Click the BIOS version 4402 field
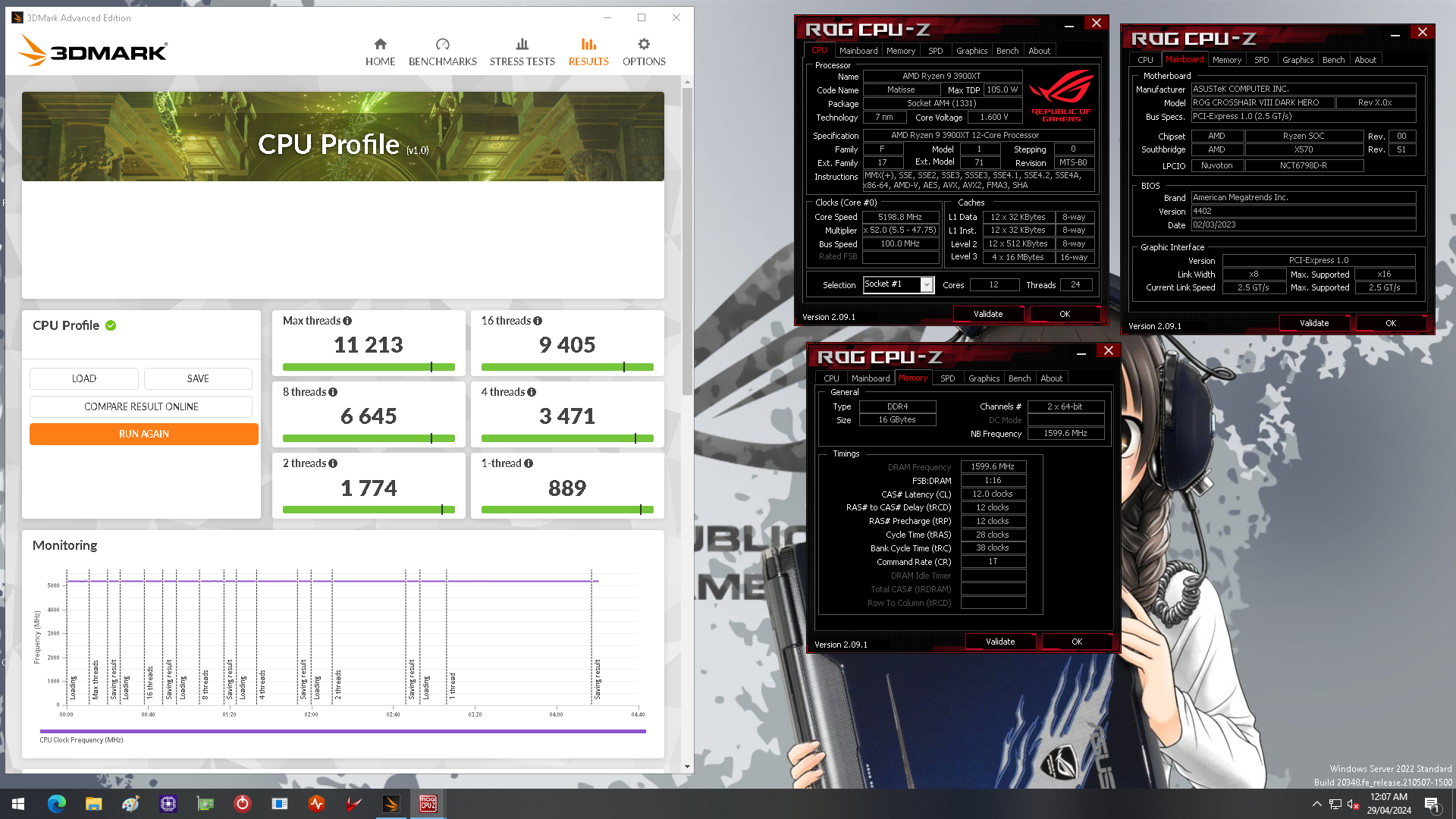Viewport: 1456px width, 819px height. pyautogui.click(x=1303, y=212)
